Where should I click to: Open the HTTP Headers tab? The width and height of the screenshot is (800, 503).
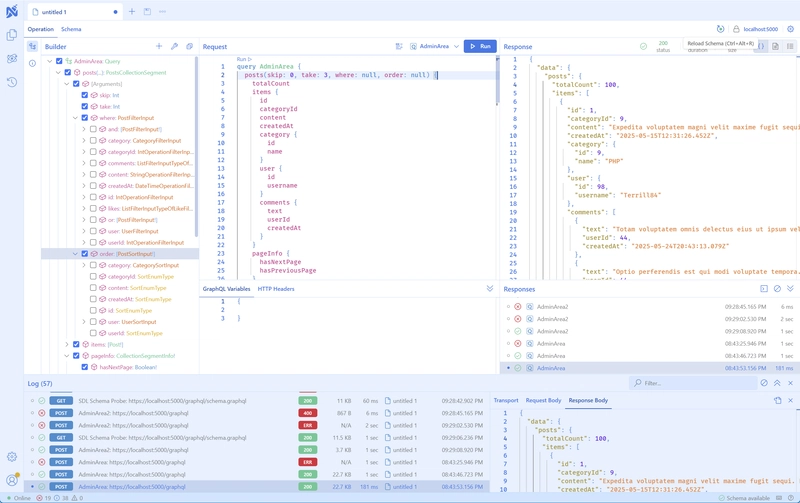click(x=276, y=289)
